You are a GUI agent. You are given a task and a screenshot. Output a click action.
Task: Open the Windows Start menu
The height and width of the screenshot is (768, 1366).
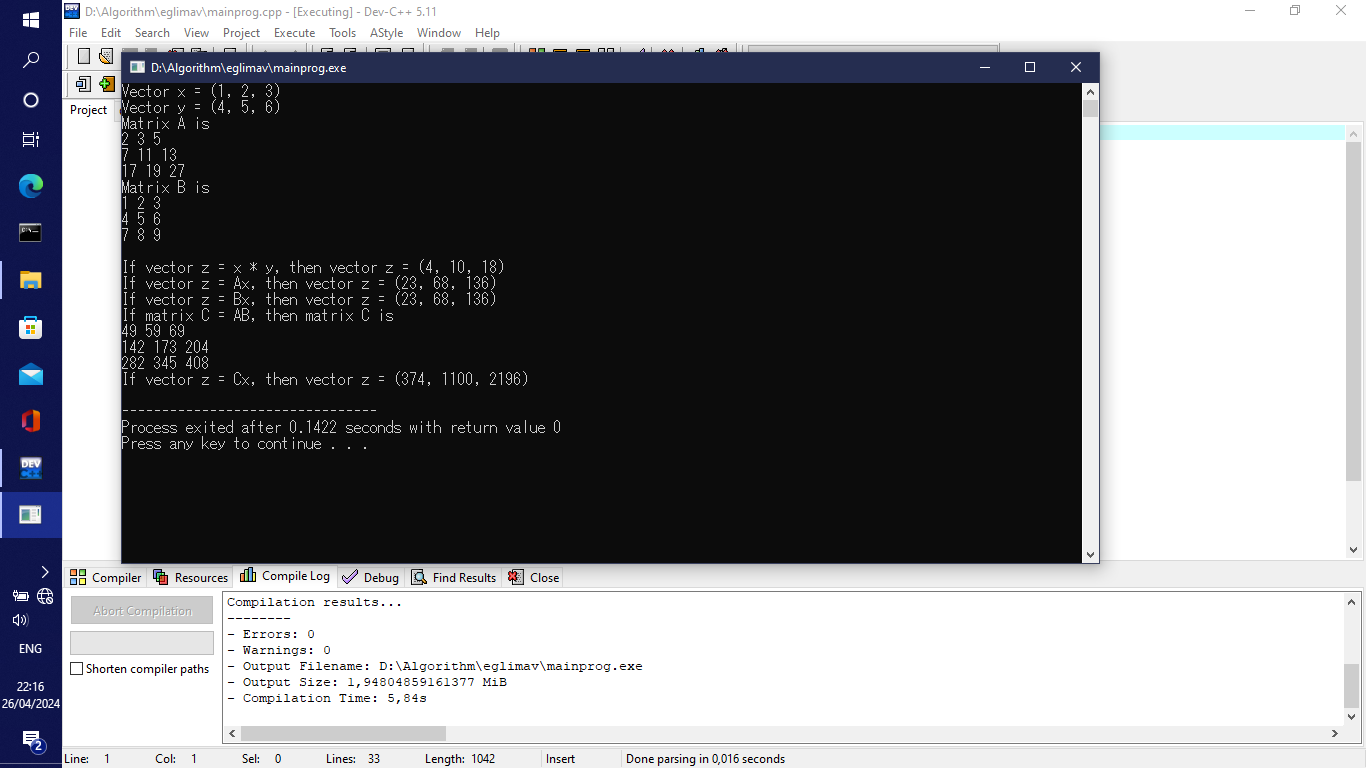click(x=31, y=20)
